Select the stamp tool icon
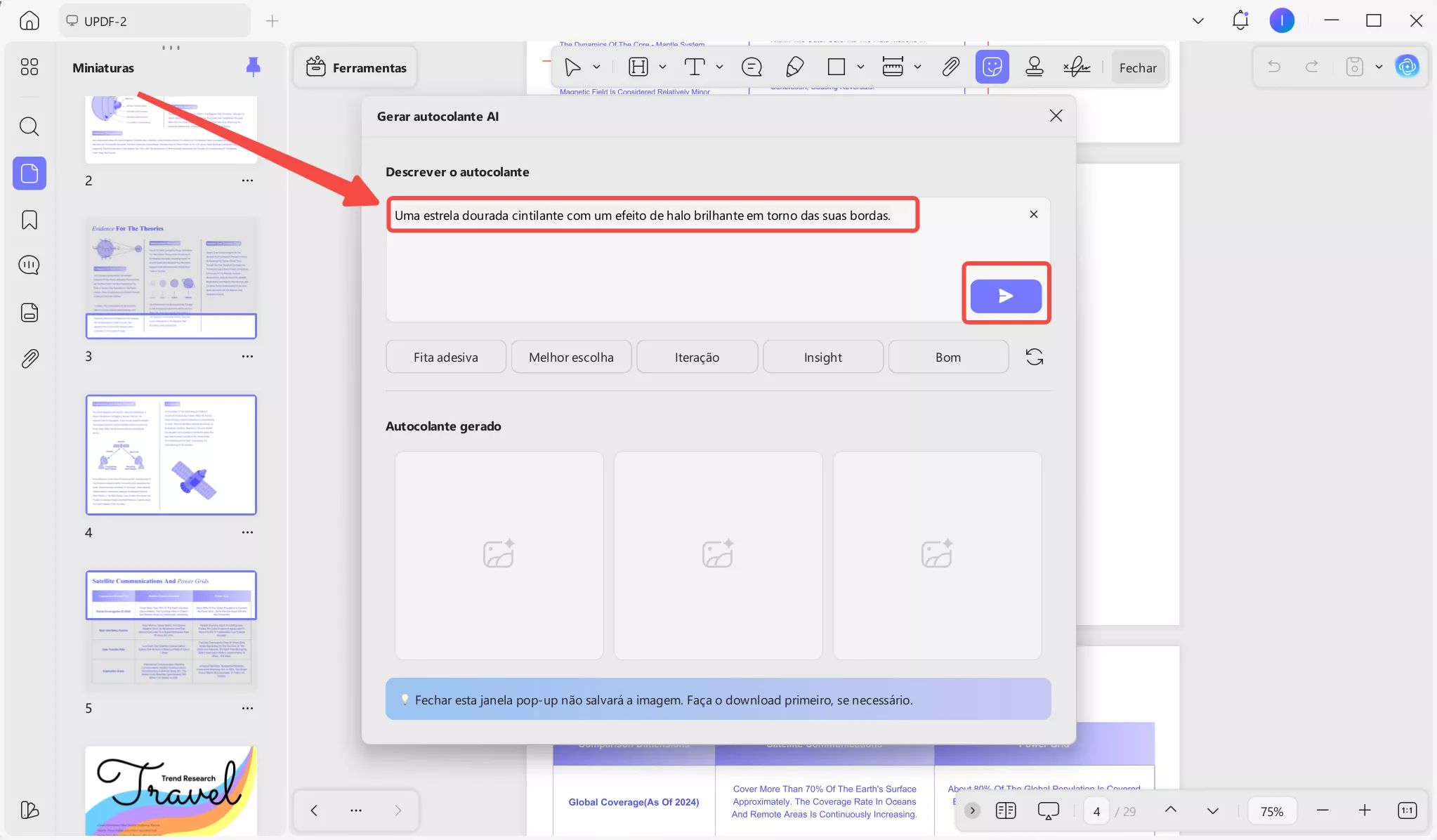The image size is (1437, 840). click(x=1034, y=67)
